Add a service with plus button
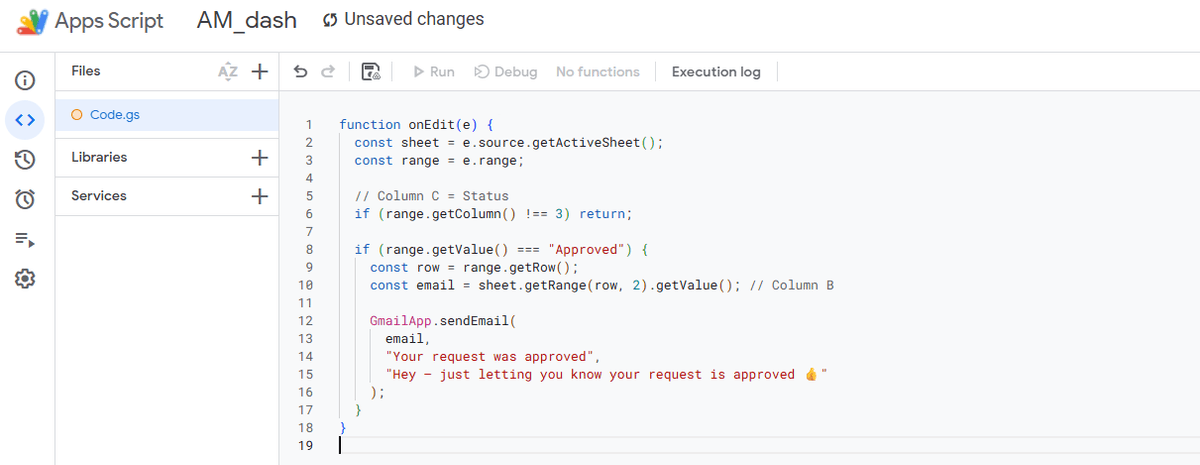This screenshot has height=465, width=1200. click(260, 197)
